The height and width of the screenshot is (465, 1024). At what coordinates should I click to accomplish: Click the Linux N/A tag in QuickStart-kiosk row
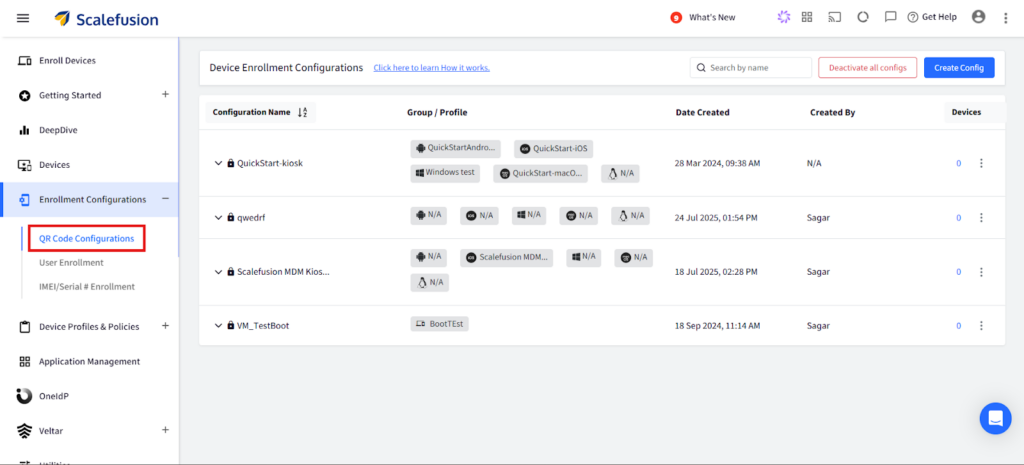pos(620,174)
